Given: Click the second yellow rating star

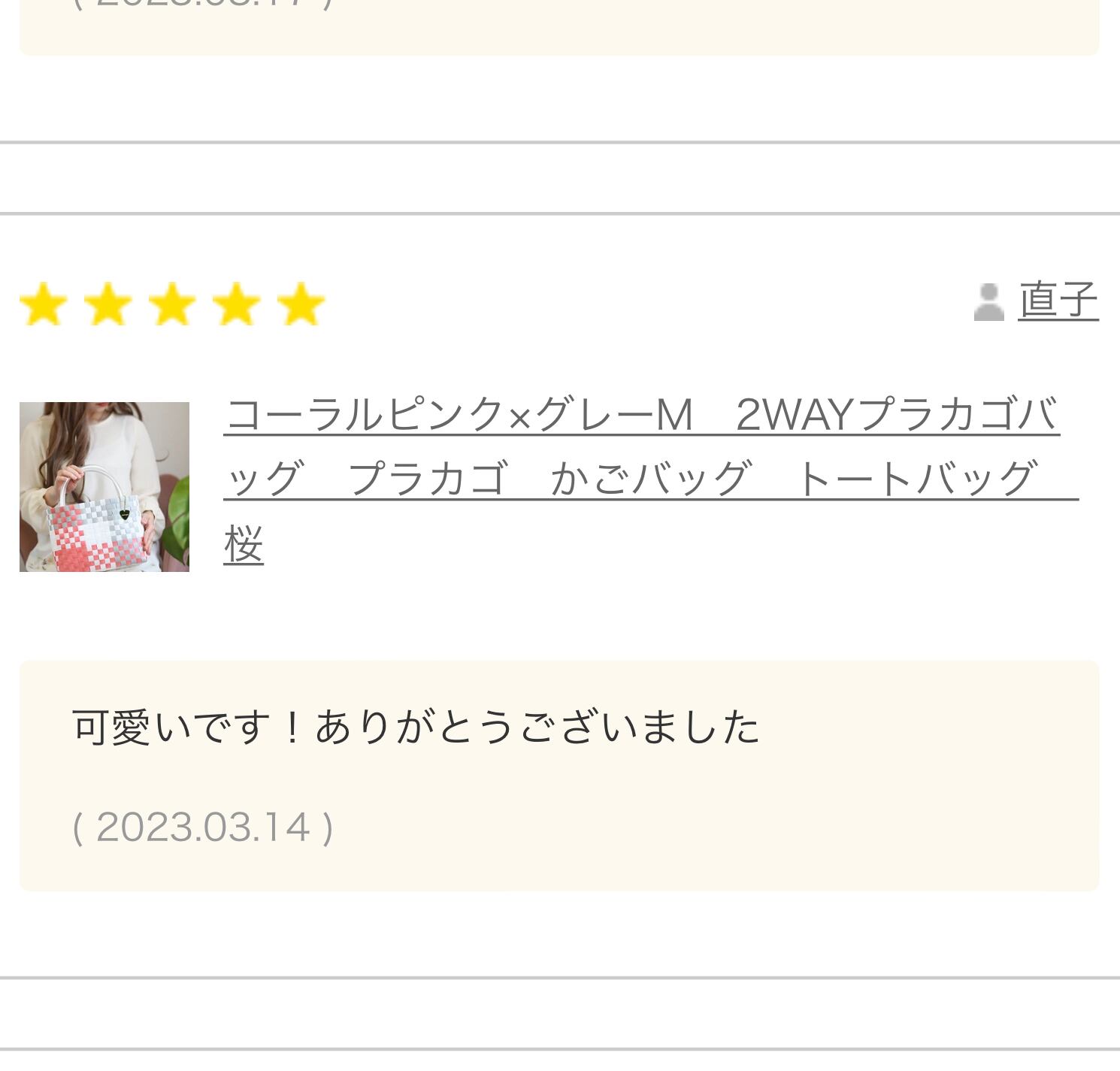Looking at the screenshot, I should click(108, 304).
